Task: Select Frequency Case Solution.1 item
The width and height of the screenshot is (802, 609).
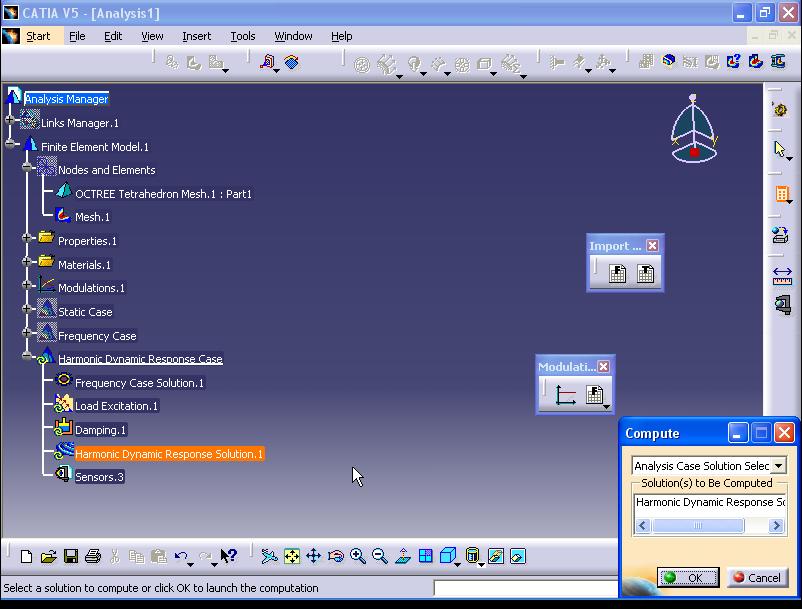Action: click(x=139, y=383)
